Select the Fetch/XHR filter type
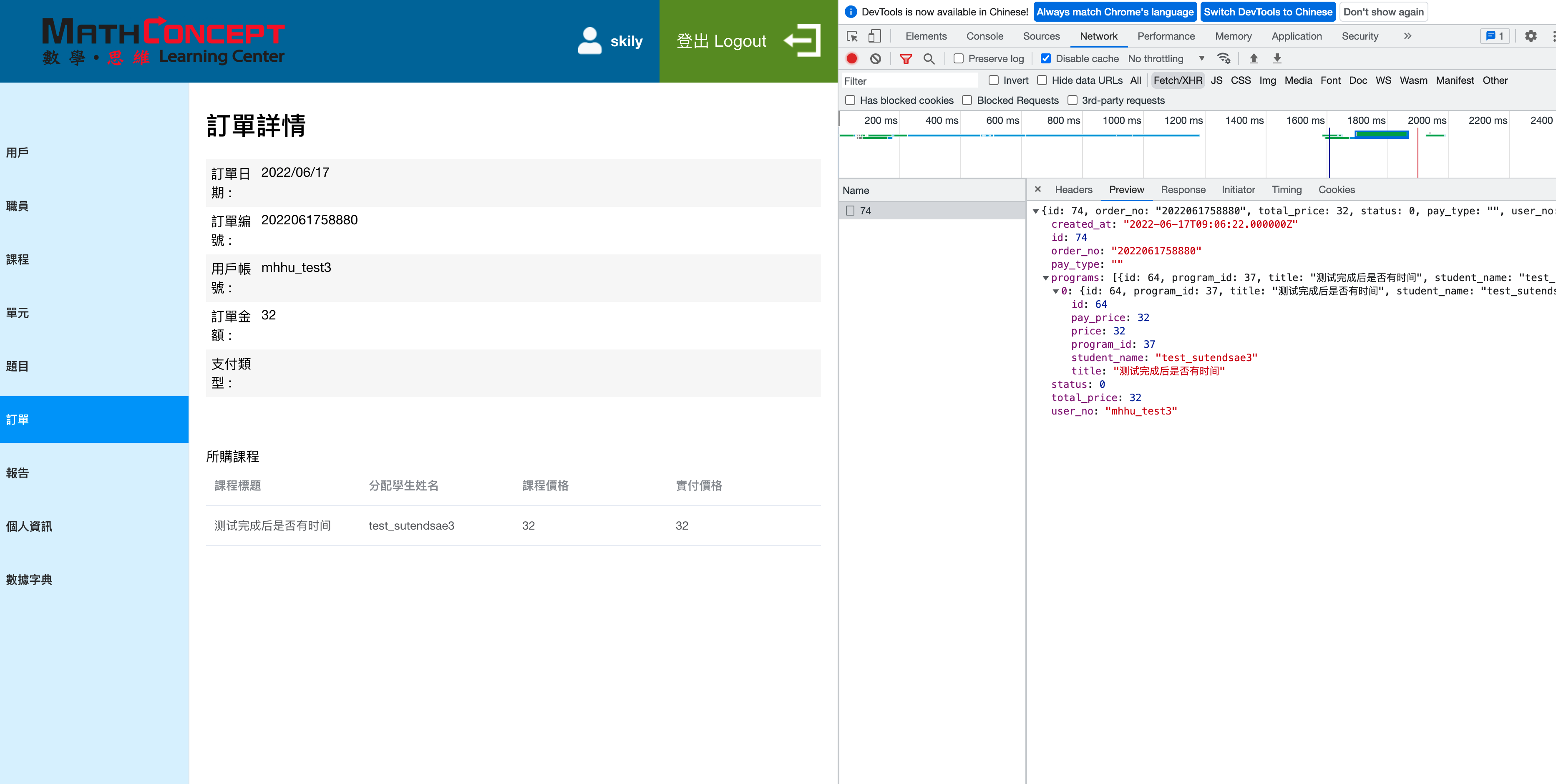 [x=1177, y=80]
